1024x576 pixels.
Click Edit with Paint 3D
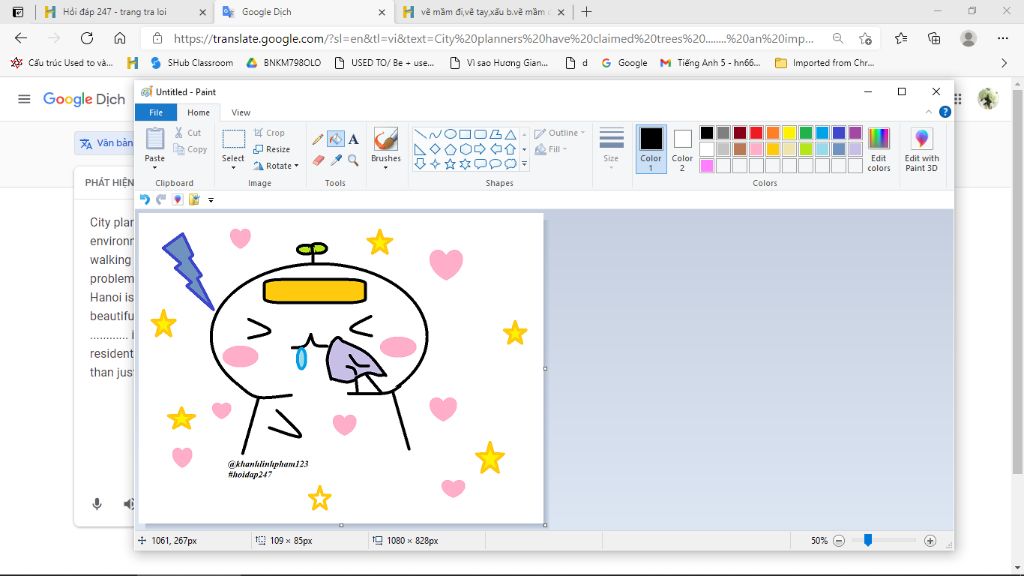921,150
